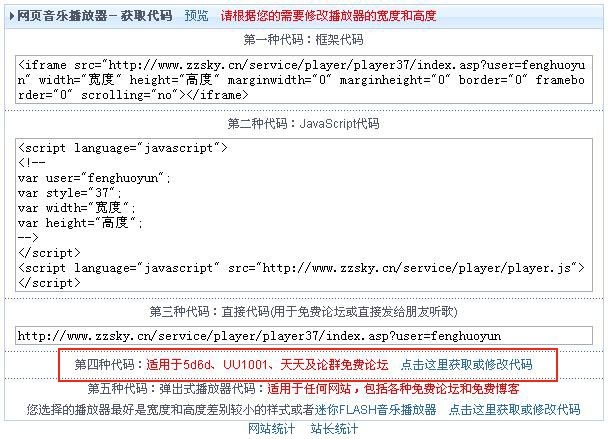The width and height of the screenshot is (609, 439).
Task: Click 网页音乐播放器－获取代码 header title
Action: coord(95,16)
